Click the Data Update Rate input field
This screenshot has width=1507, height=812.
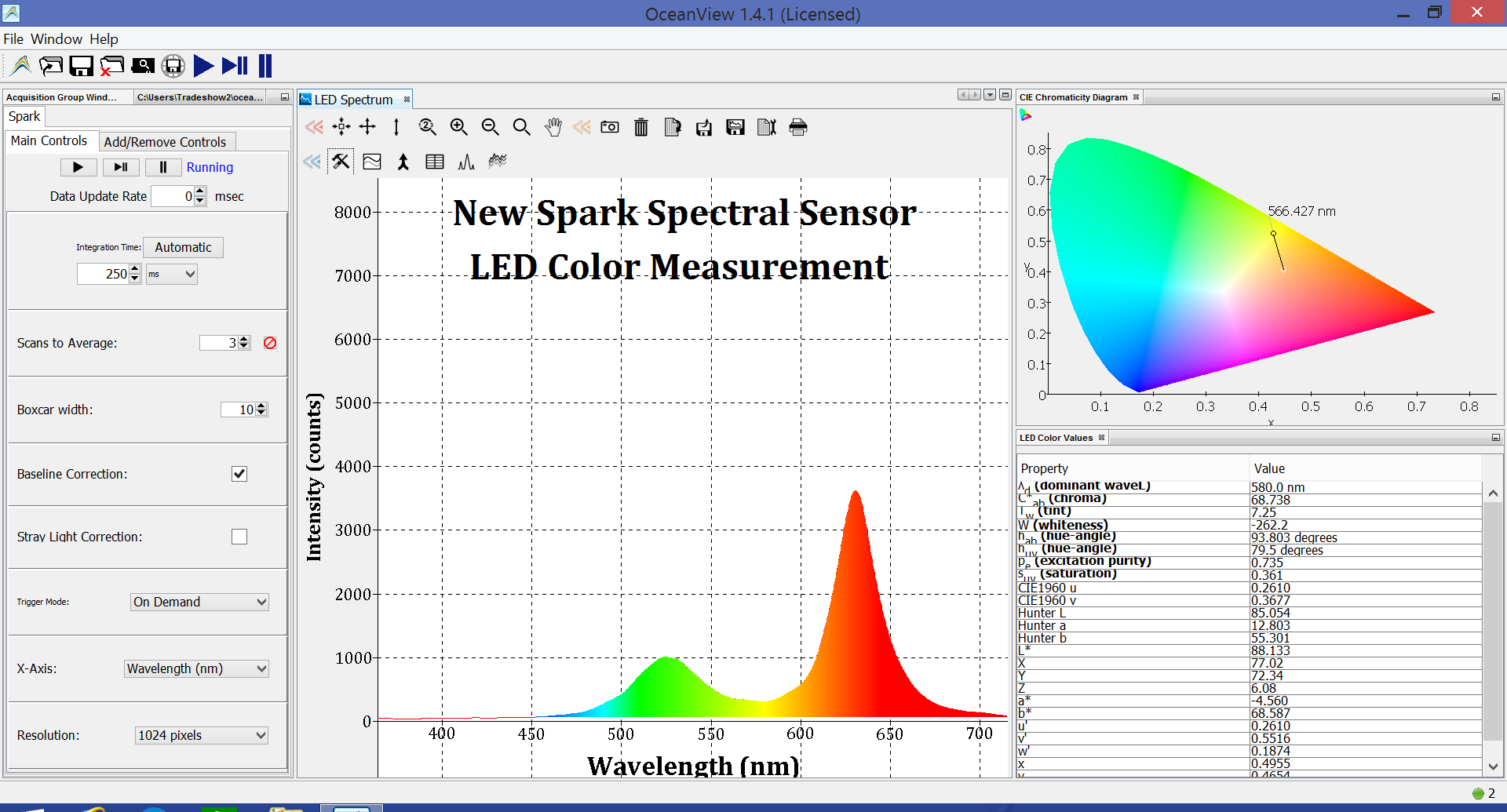tap(172, 196)
